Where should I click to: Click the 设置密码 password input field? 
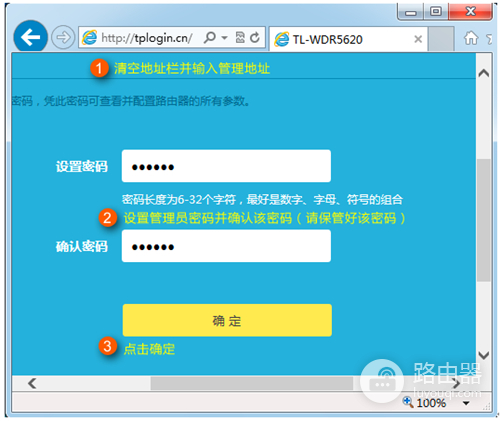point(226,166)
